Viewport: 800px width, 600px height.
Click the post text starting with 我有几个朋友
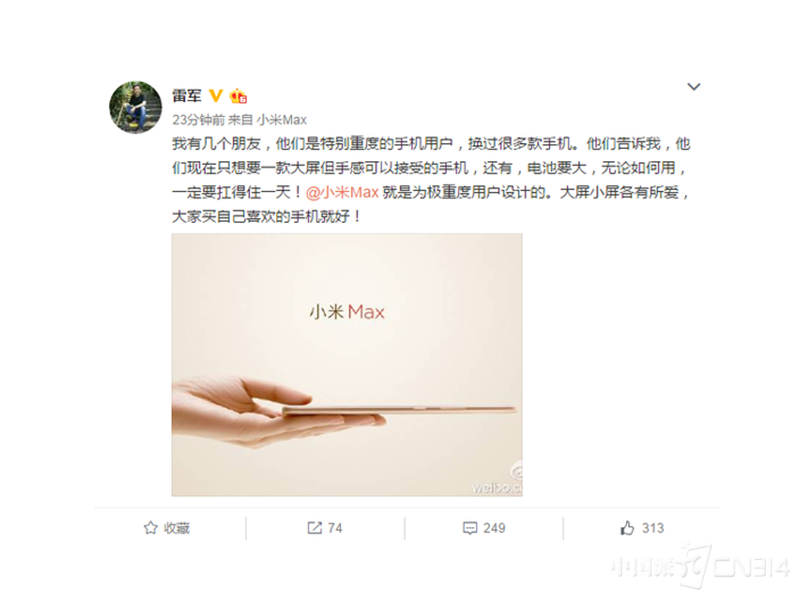click(x=431, y=180)
